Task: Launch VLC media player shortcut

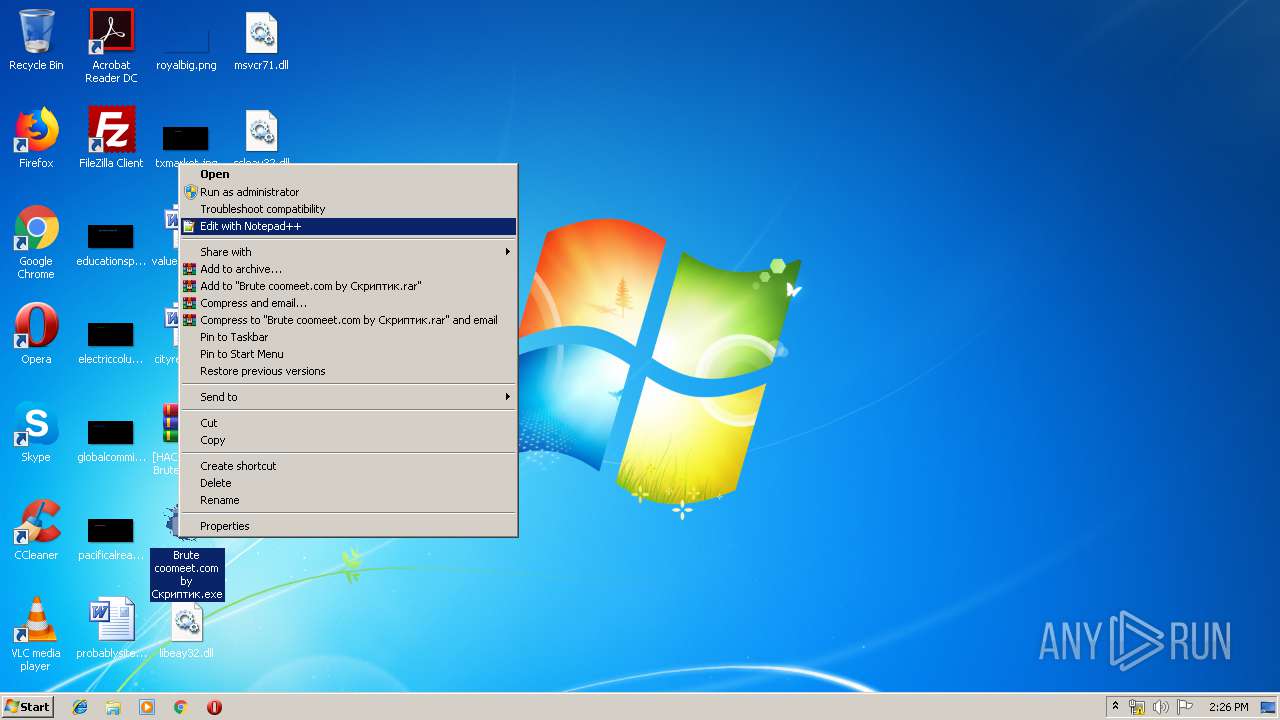Action: coord(36,634)
